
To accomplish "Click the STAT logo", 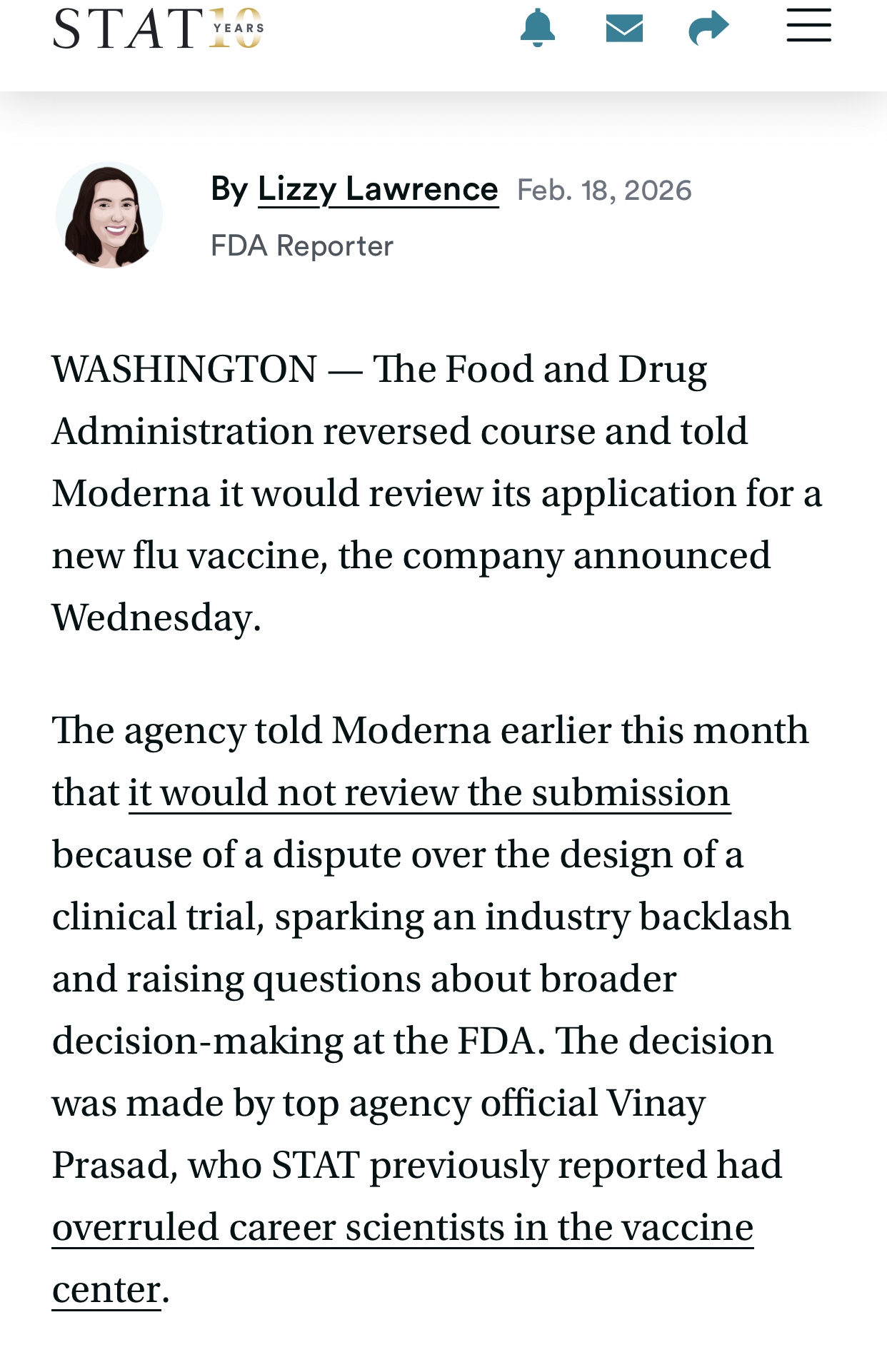I will click(128, 29).
